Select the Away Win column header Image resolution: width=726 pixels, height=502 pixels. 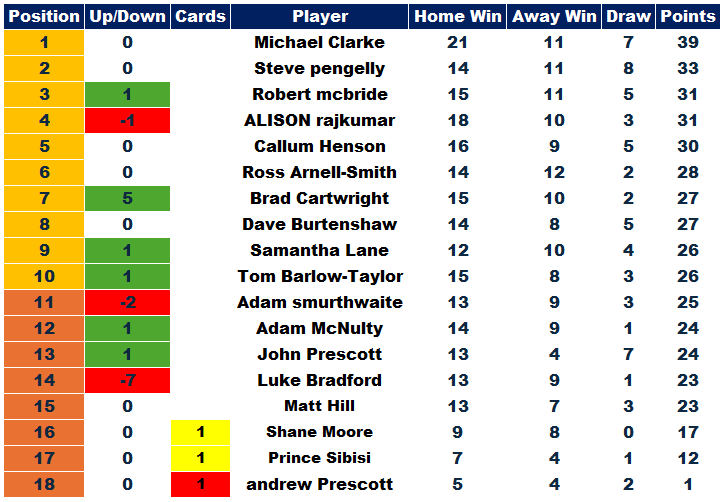coord(554,16)
